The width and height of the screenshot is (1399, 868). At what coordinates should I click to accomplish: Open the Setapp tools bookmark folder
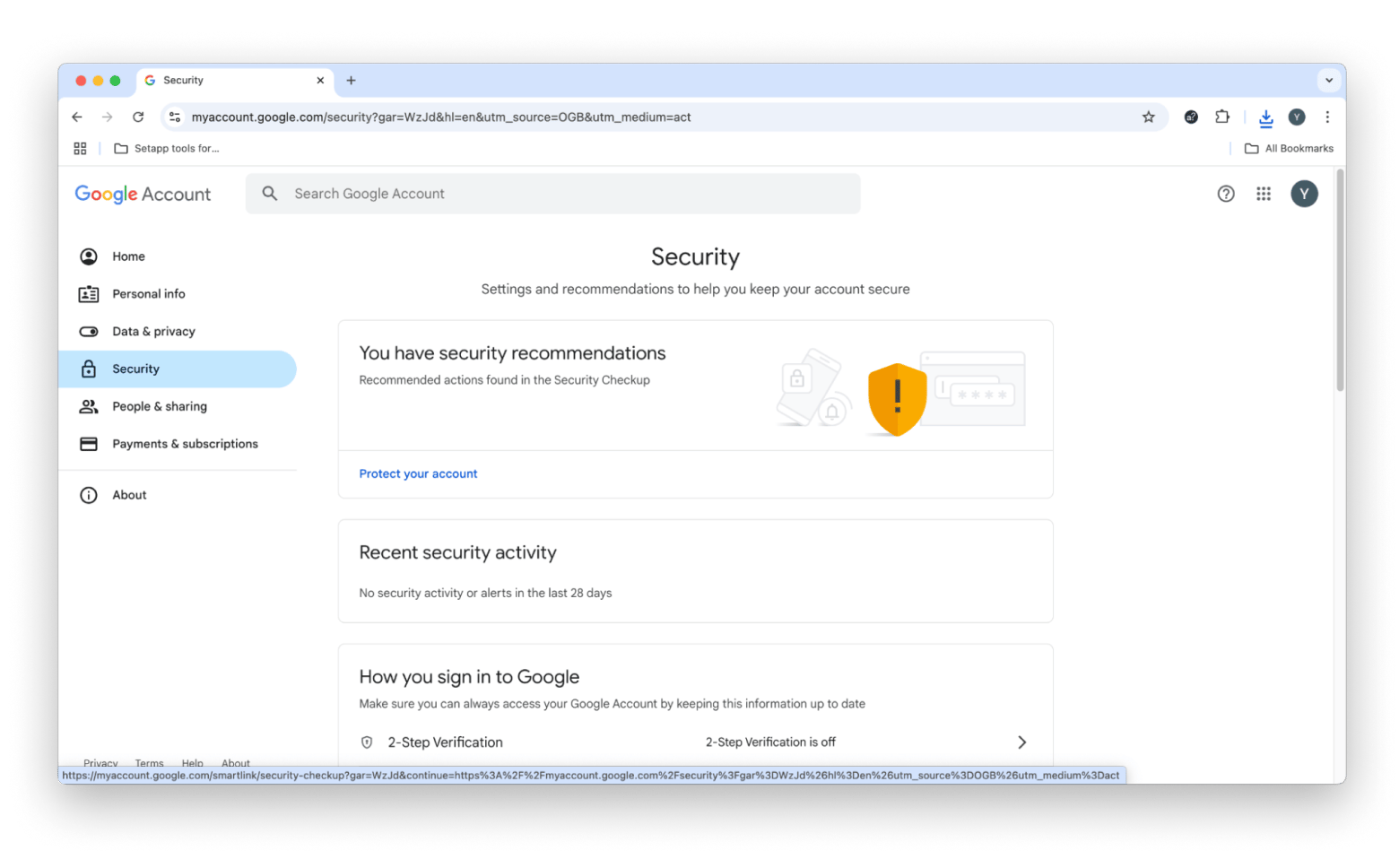(167, 149)
